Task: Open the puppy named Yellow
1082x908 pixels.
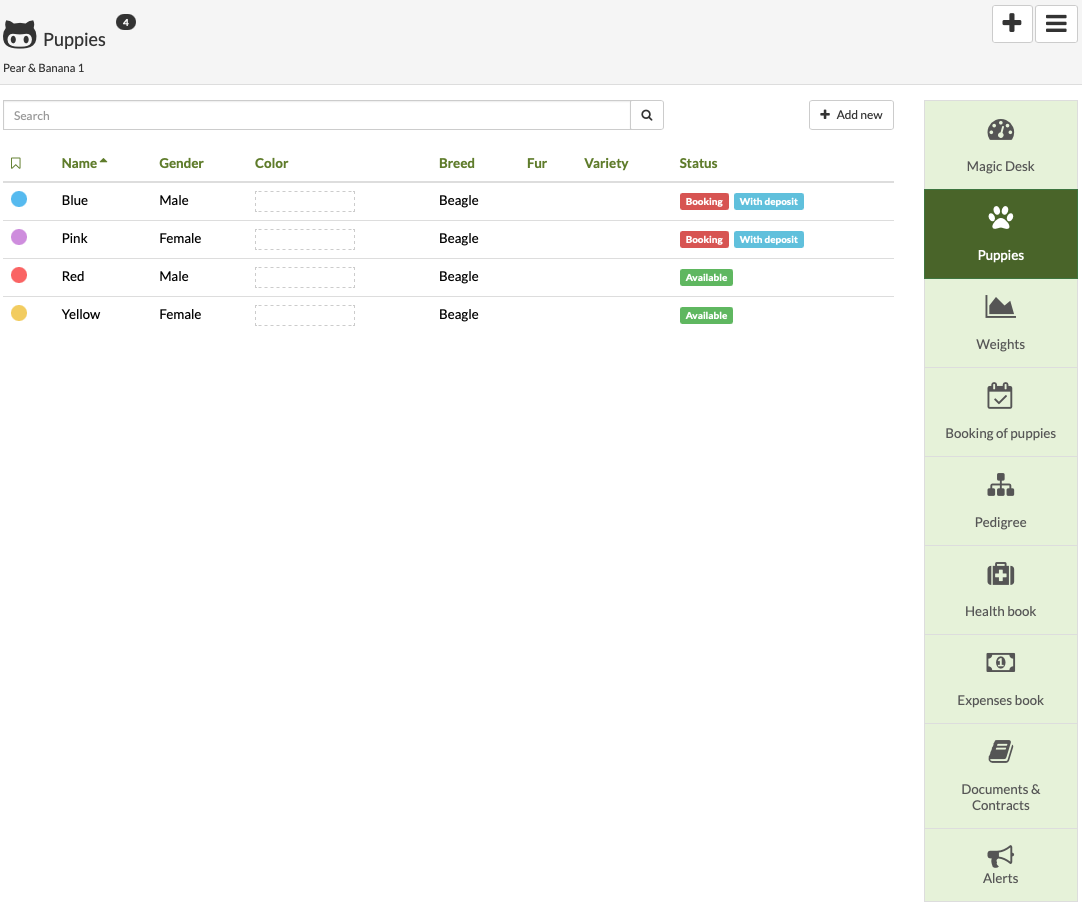Action: coord(81,314)
